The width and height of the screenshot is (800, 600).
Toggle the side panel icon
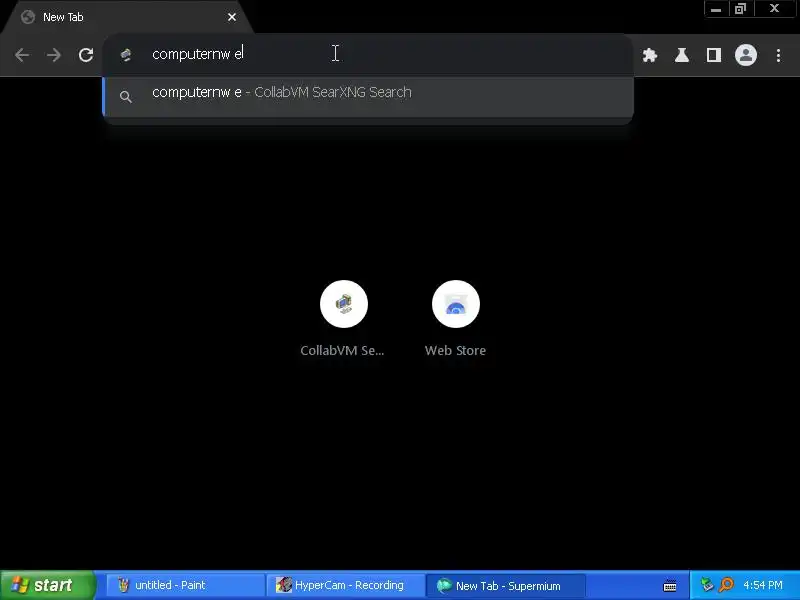[713, 55]
